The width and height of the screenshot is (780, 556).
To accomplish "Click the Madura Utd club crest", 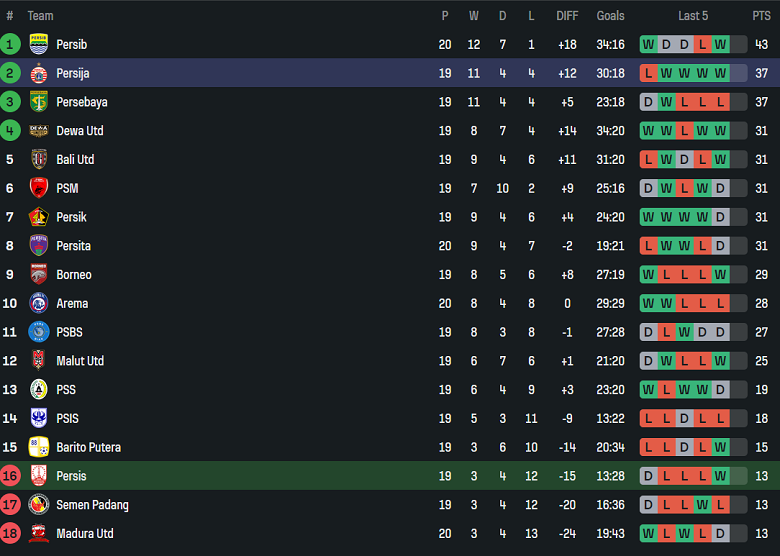I will coord(39,534).
